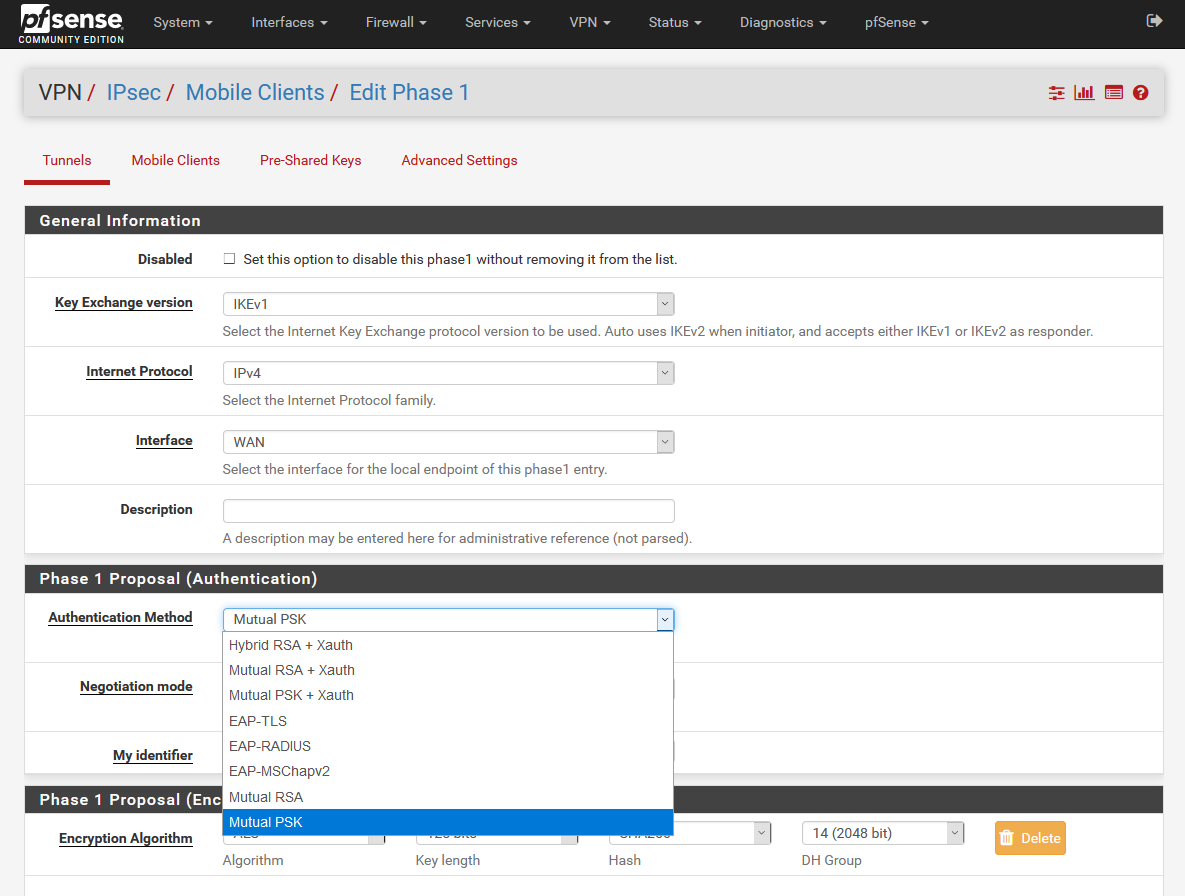Click the Interface field label
This screenshot has height=896, width=1185.
pos(164,440)
